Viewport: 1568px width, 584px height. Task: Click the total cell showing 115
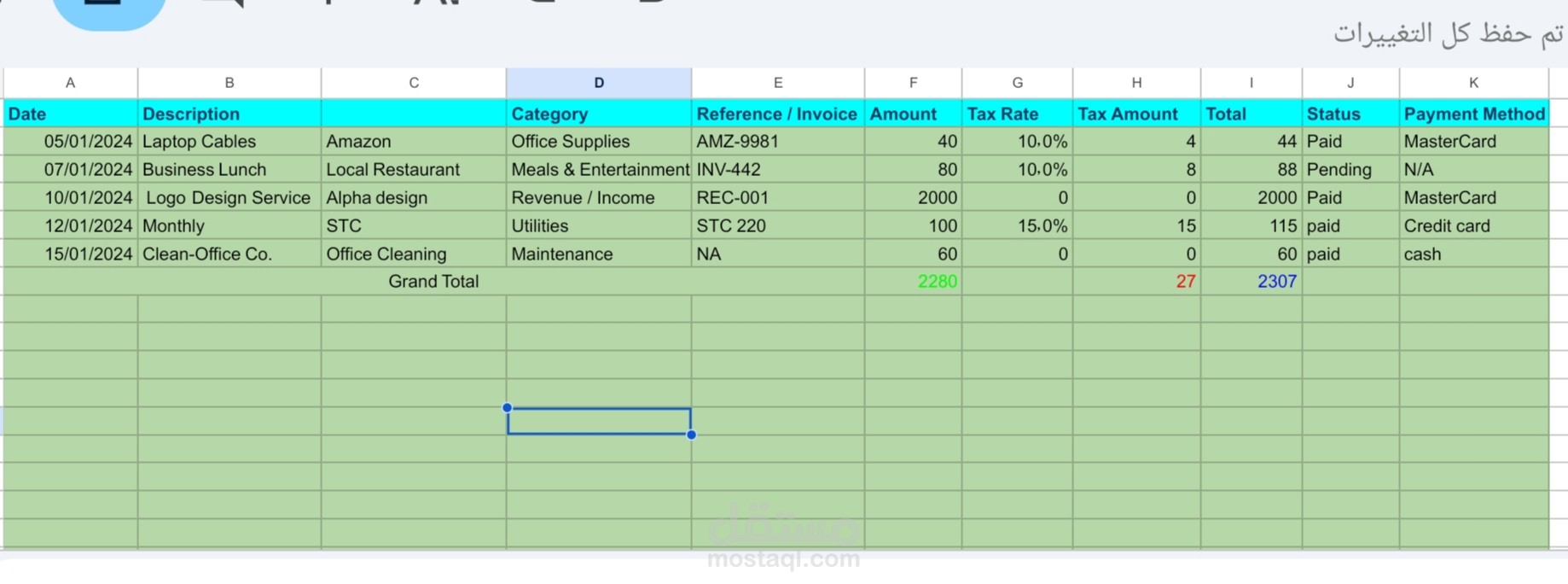(x=1251, y=226)
